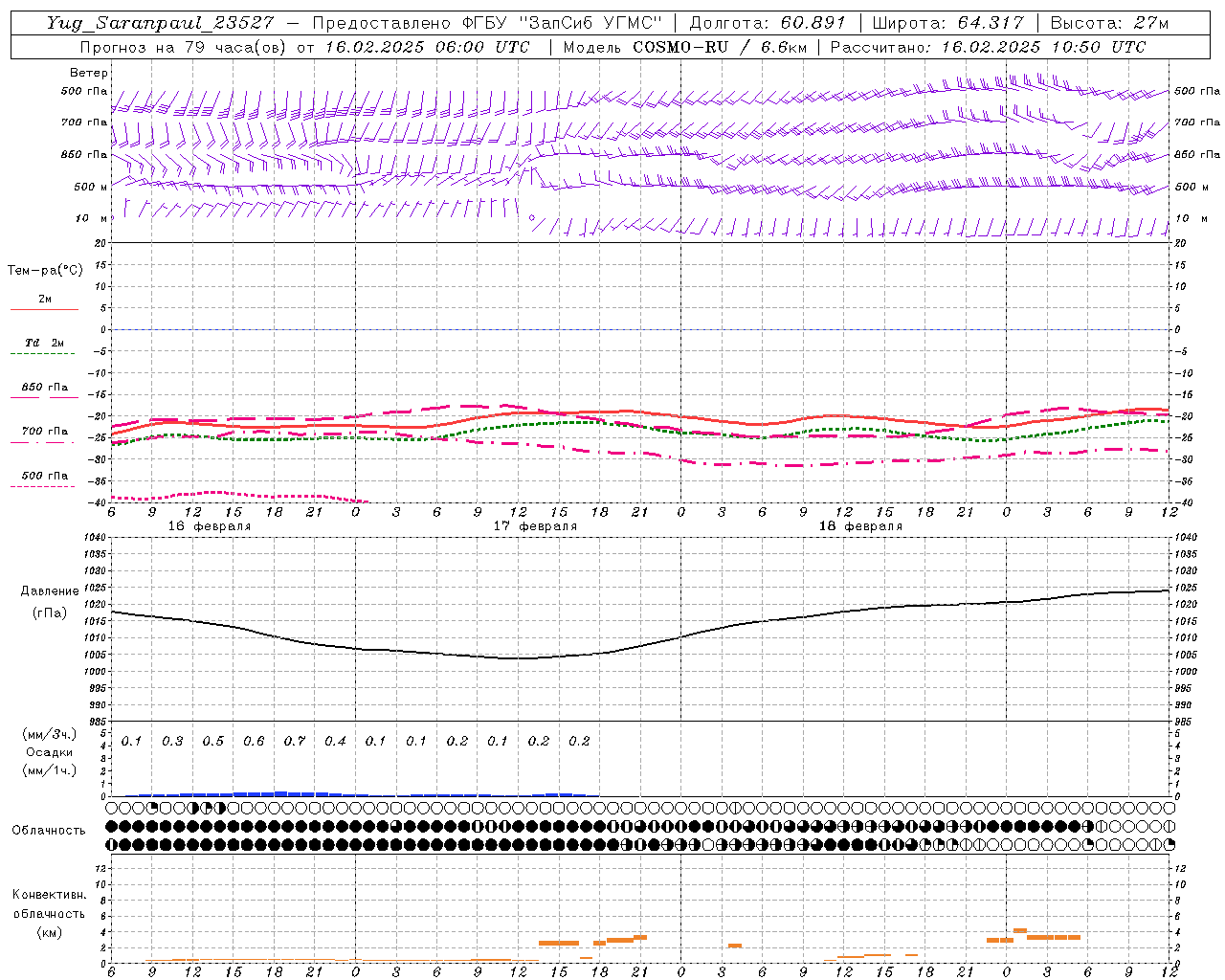Click the '(мм/1ч.)' precipitation unit label

[50, 770]
